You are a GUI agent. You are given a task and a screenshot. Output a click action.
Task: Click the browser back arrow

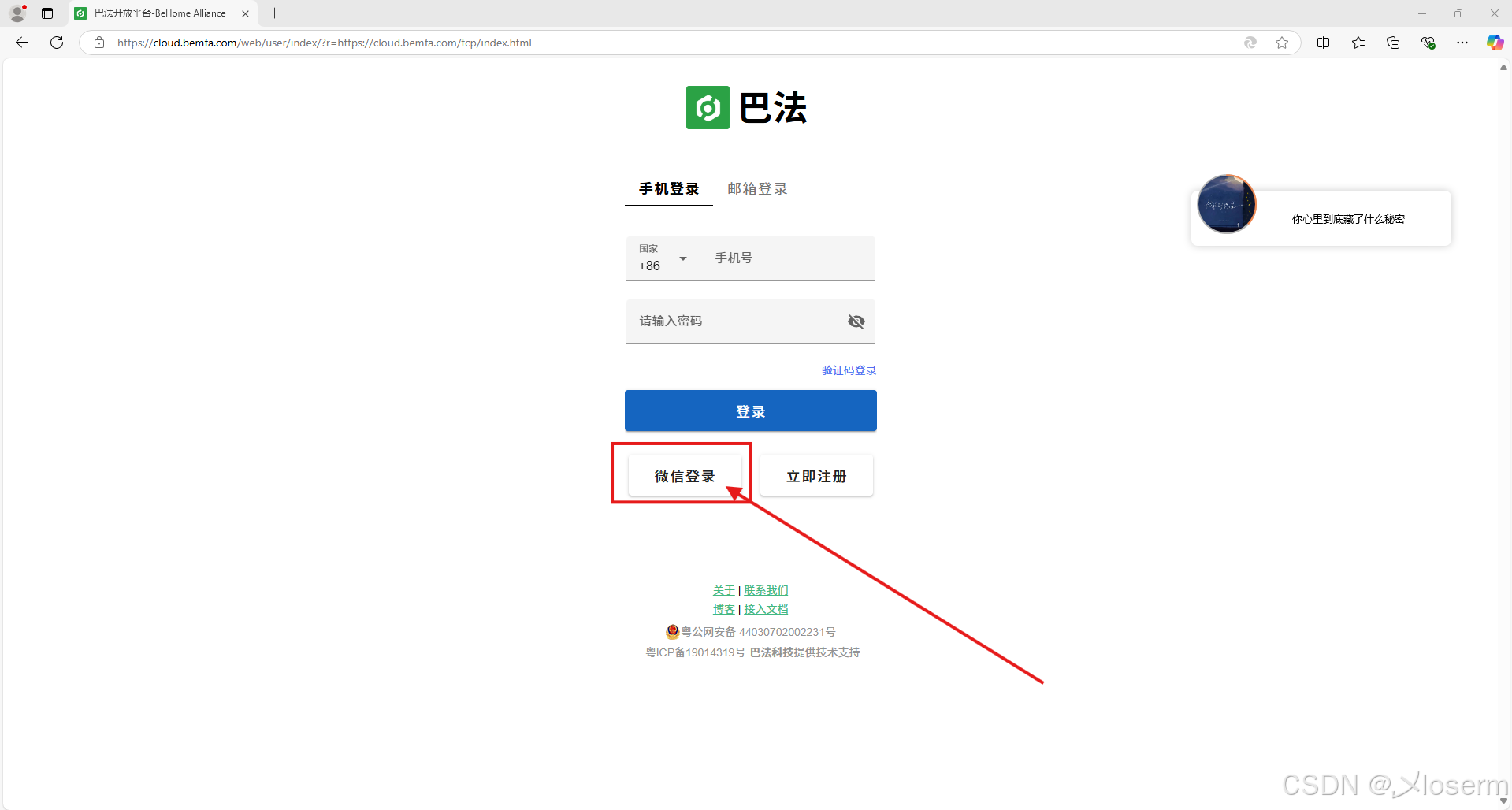click(x=22, y=43)
